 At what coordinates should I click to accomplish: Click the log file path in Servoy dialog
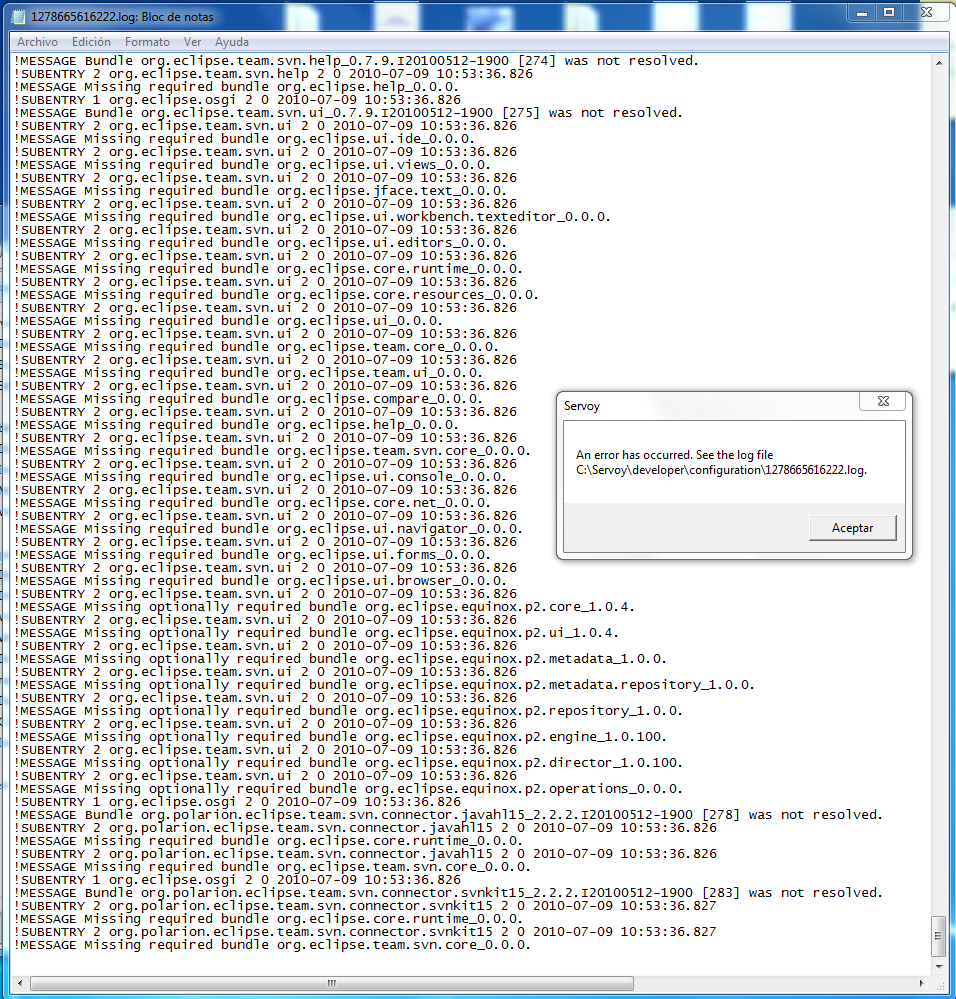coord(722,470)
